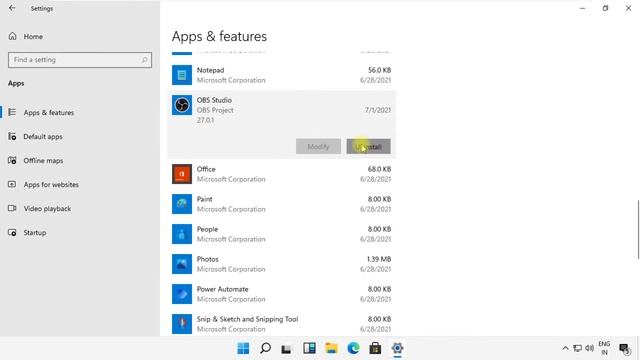Click the Photos size 1.39 MB
Screen dimensions: 640x360
pos(379,259)
